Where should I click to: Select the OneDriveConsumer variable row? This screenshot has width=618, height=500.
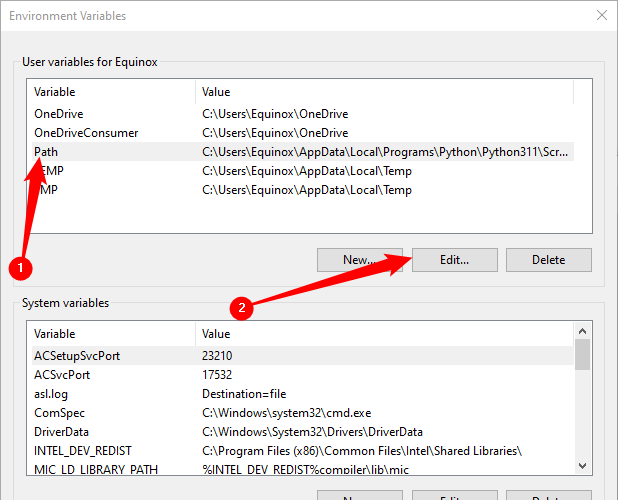[86, 133]
